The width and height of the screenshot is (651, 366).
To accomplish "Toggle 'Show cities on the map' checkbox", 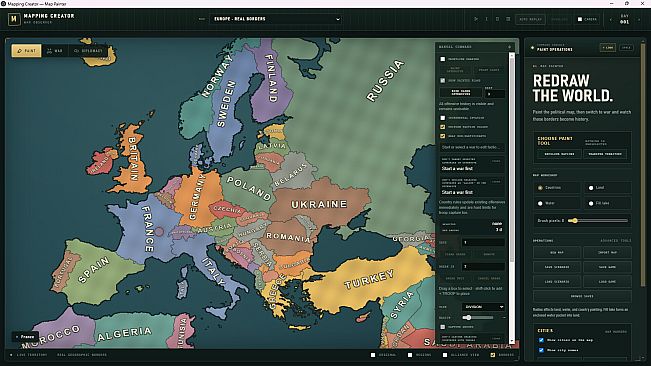I will [541, 340].
